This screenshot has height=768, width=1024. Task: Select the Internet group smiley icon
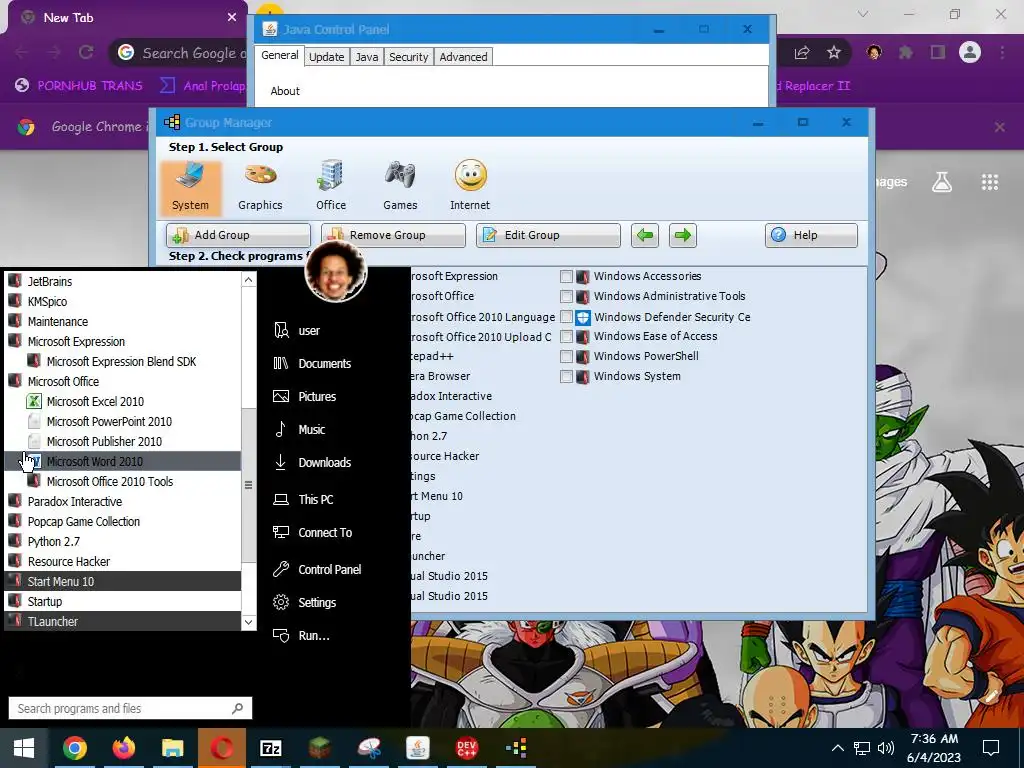470,176
